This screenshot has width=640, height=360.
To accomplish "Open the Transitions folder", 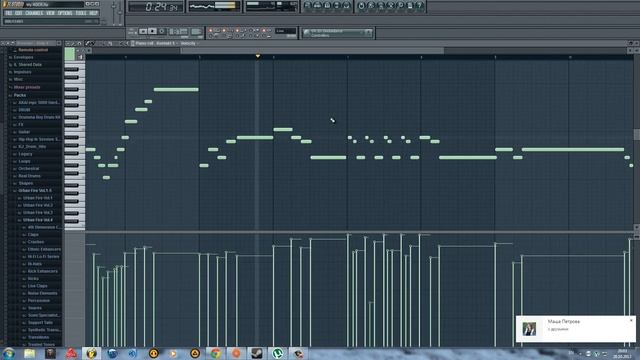I will 38,338.
